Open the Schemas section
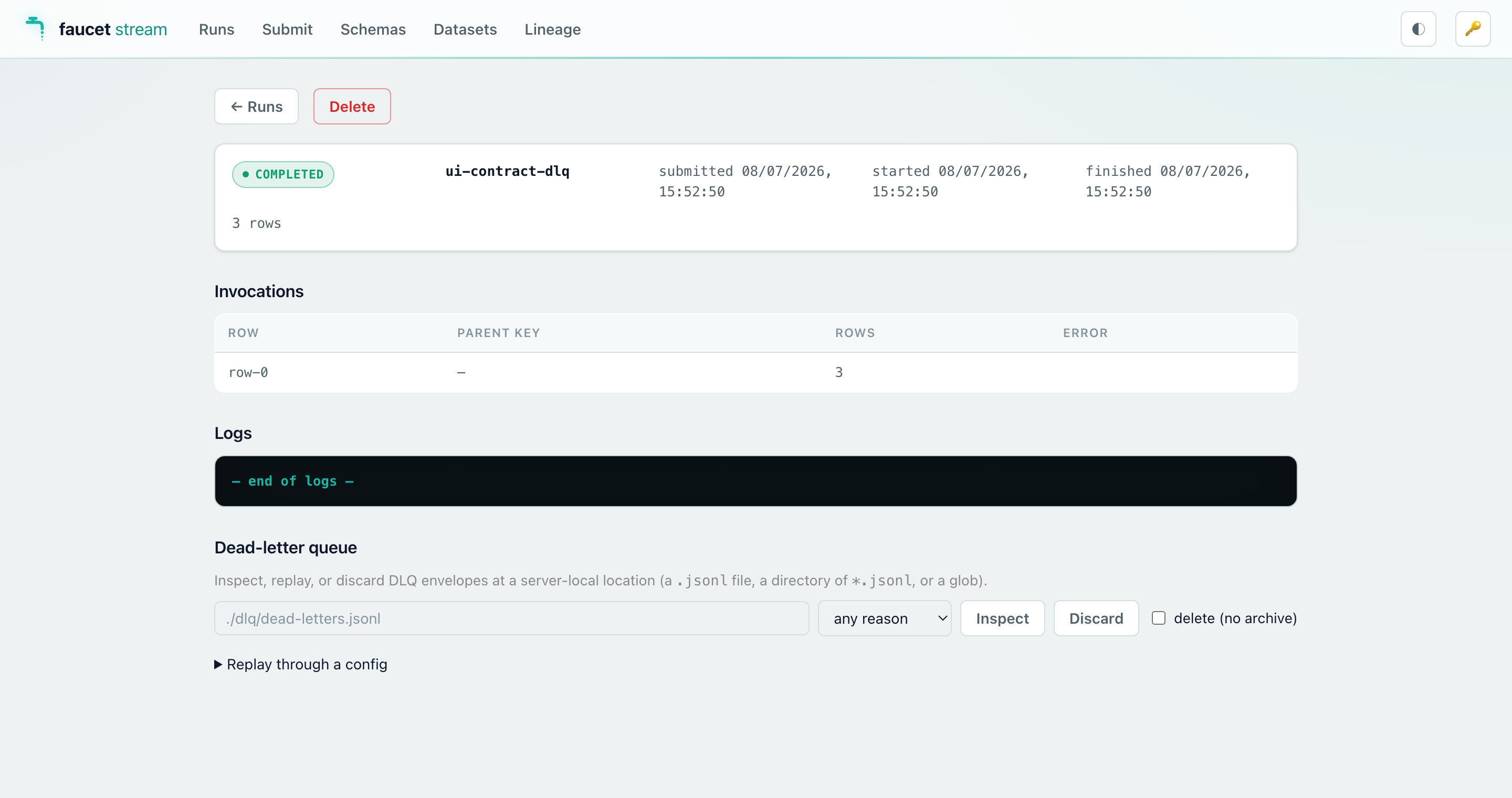This screenshot has height=798, width=1512. (x=373, y=29)
